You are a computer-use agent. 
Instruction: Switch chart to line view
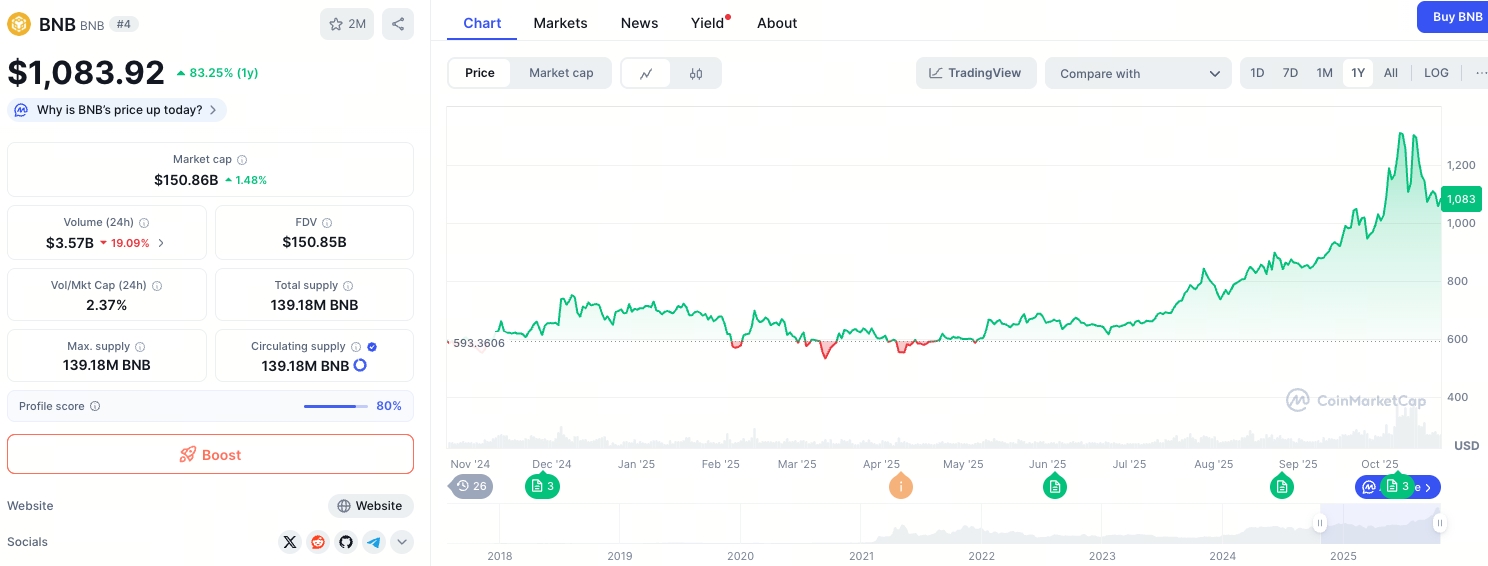click(x=647, y=73)
